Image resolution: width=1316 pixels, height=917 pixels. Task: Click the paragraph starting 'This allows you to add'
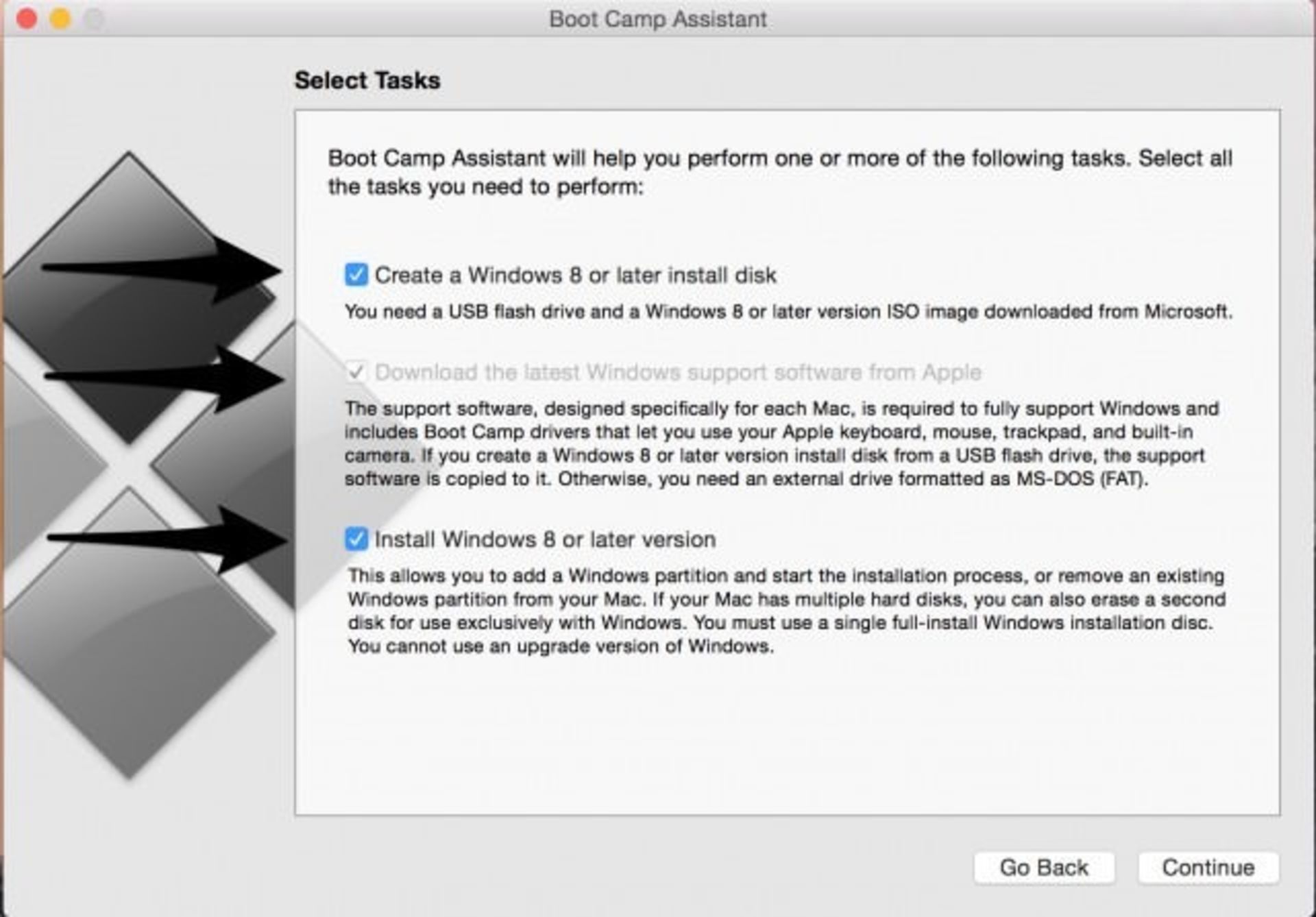pos(786,611)
